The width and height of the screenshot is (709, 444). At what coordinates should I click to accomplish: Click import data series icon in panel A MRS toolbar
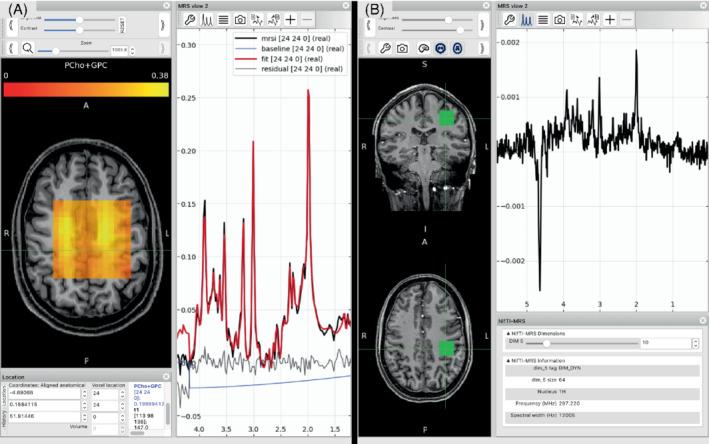pyautogui.click(x=257, y=20)
